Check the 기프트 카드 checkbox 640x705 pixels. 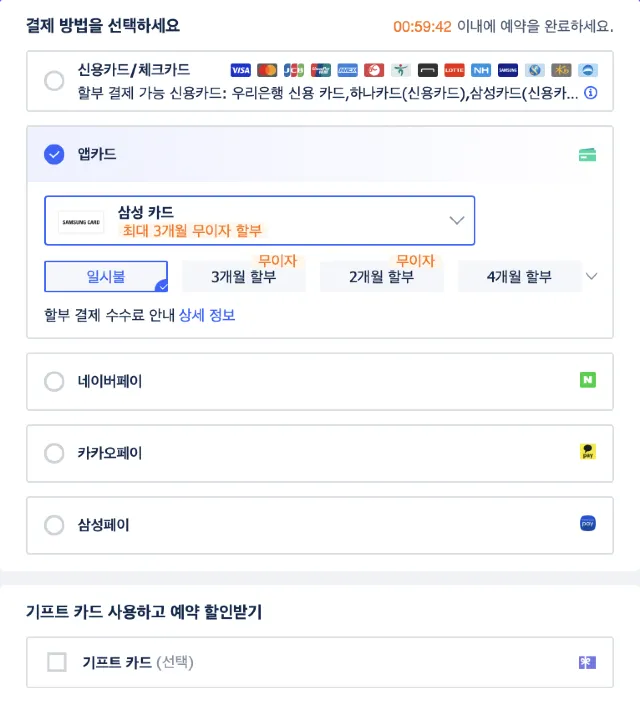[x=57, y=662]
